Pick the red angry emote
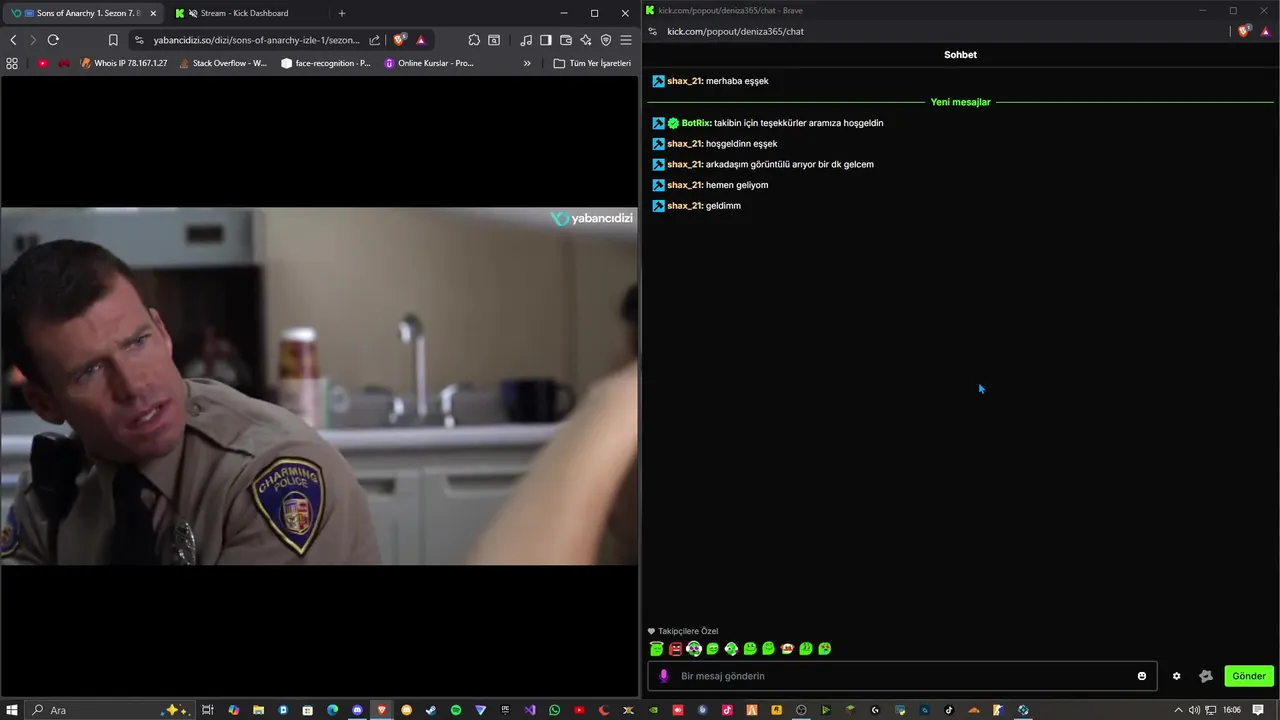1280x720 pixels. (675, 649)
